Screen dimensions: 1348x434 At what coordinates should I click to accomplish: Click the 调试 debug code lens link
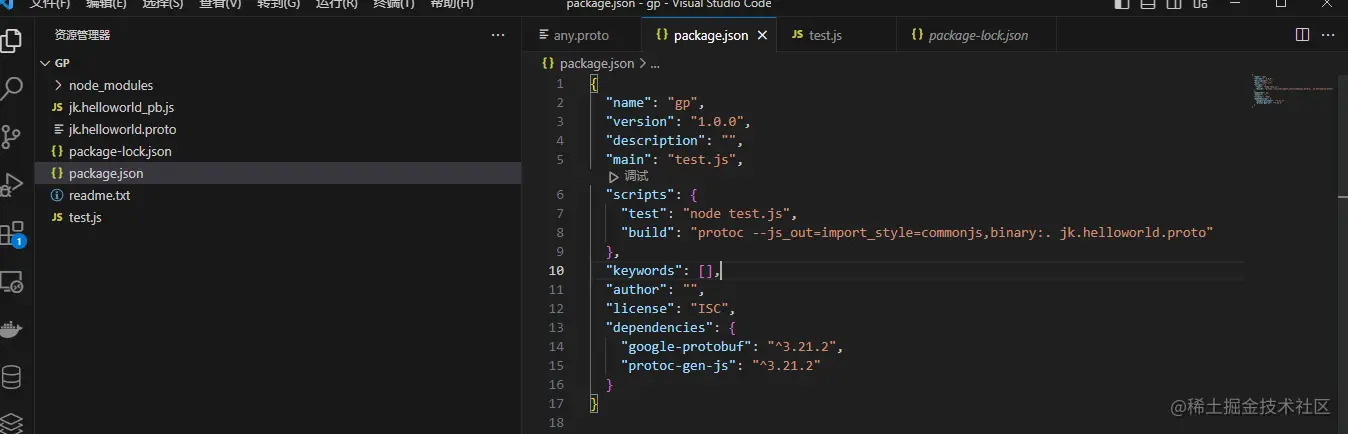[x=636, y=176]
